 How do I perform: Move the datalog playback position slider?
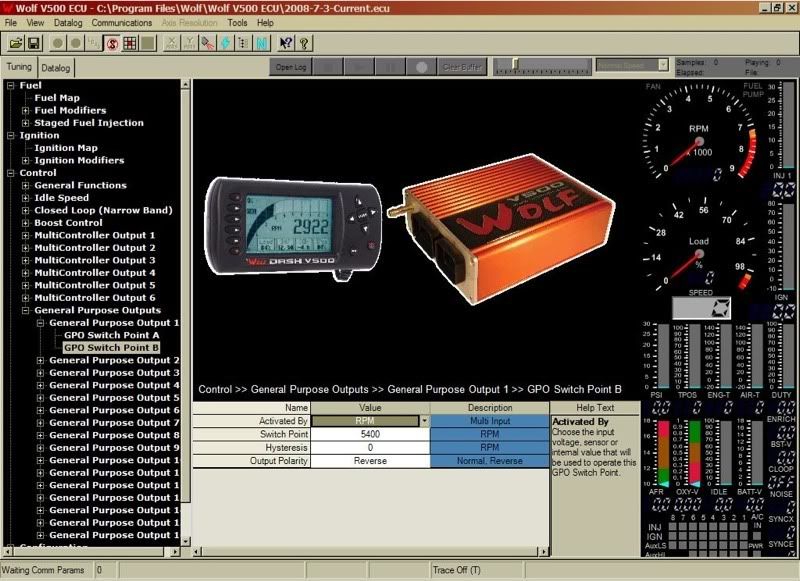pos(515,64)
